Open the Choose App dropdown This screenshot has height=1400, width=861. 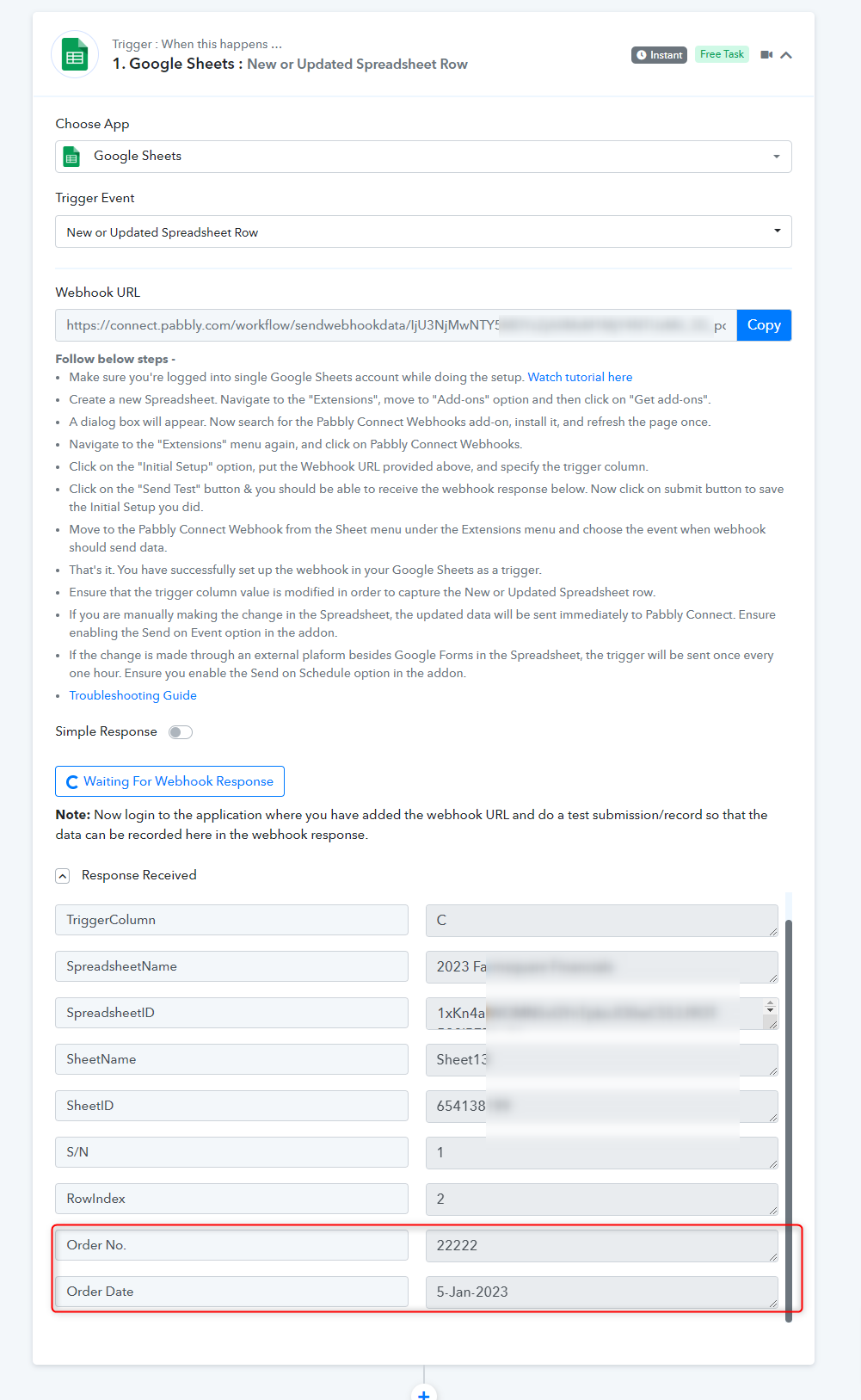click(x=423, y=157)
